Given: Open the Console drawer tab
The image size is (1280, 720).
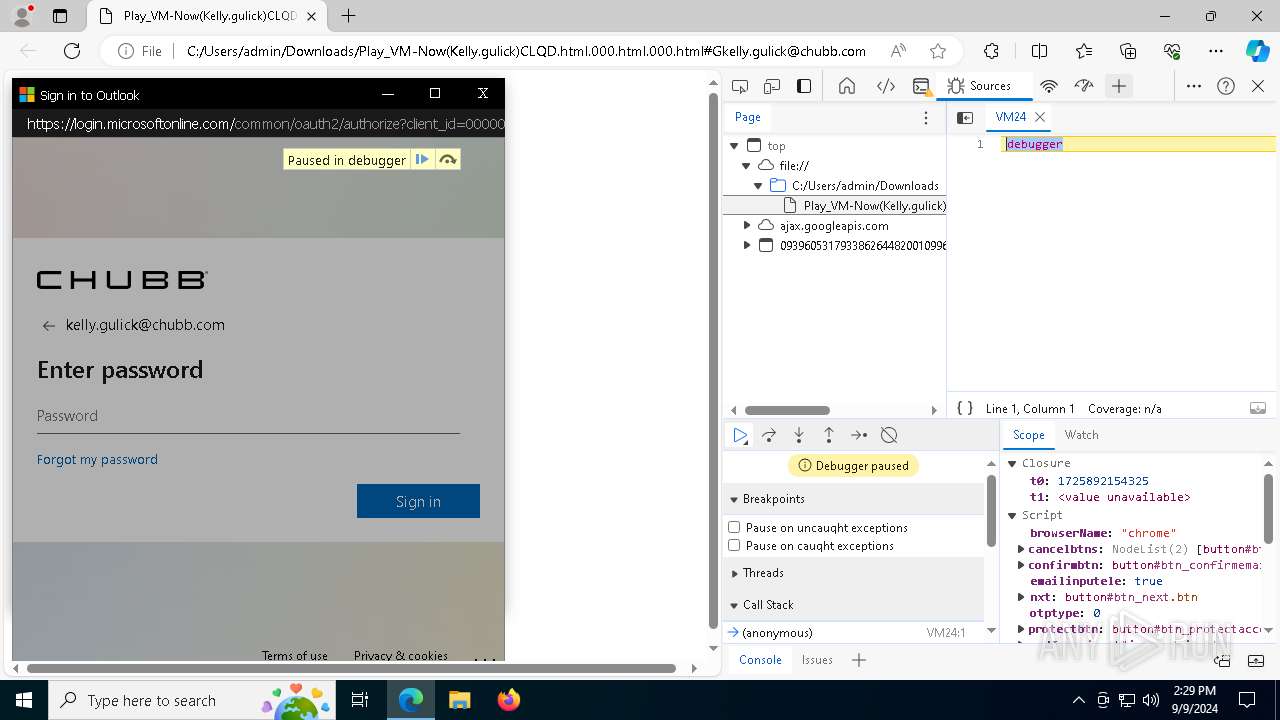Looking at the screenshot, I should click(760, 660).
